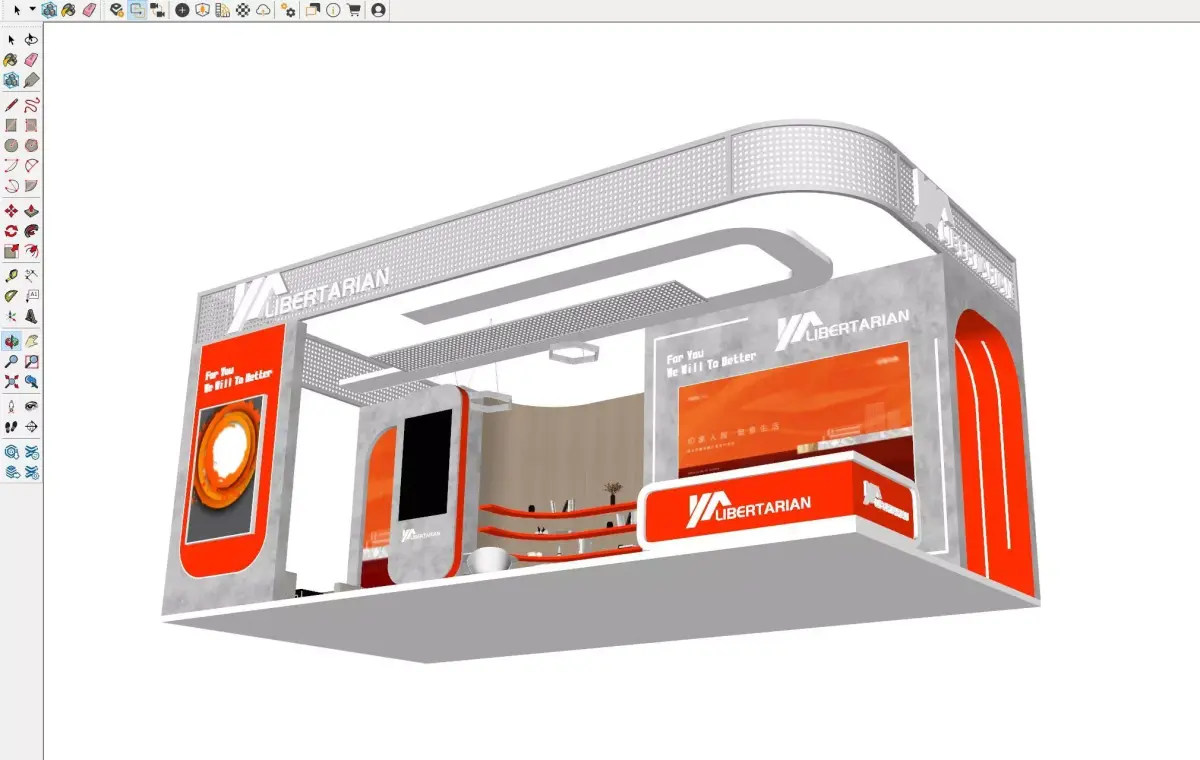Select the Offset tool

click(x=32, y=251)
